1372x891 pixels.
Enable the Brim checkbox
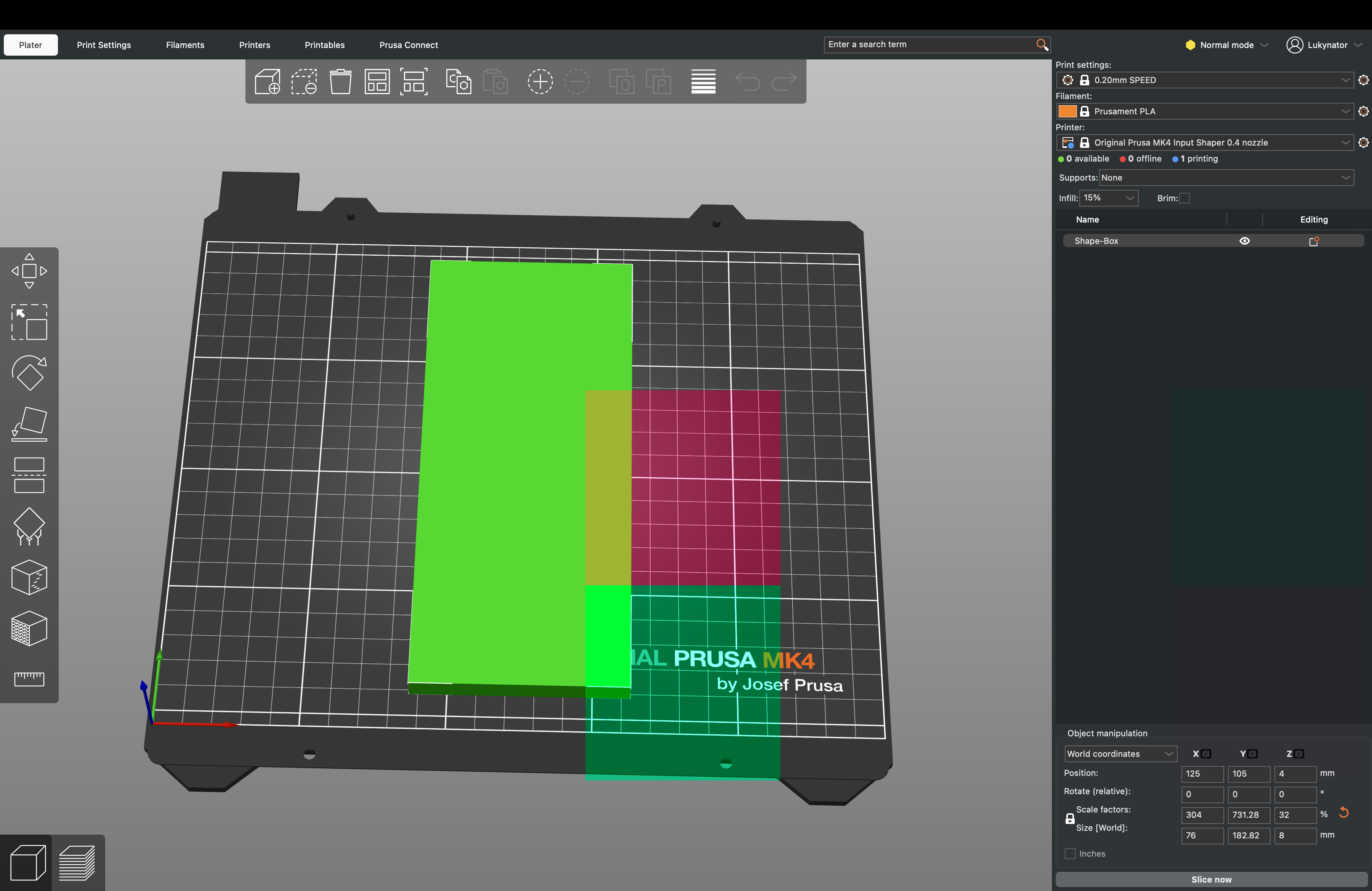pos(1184,198)
